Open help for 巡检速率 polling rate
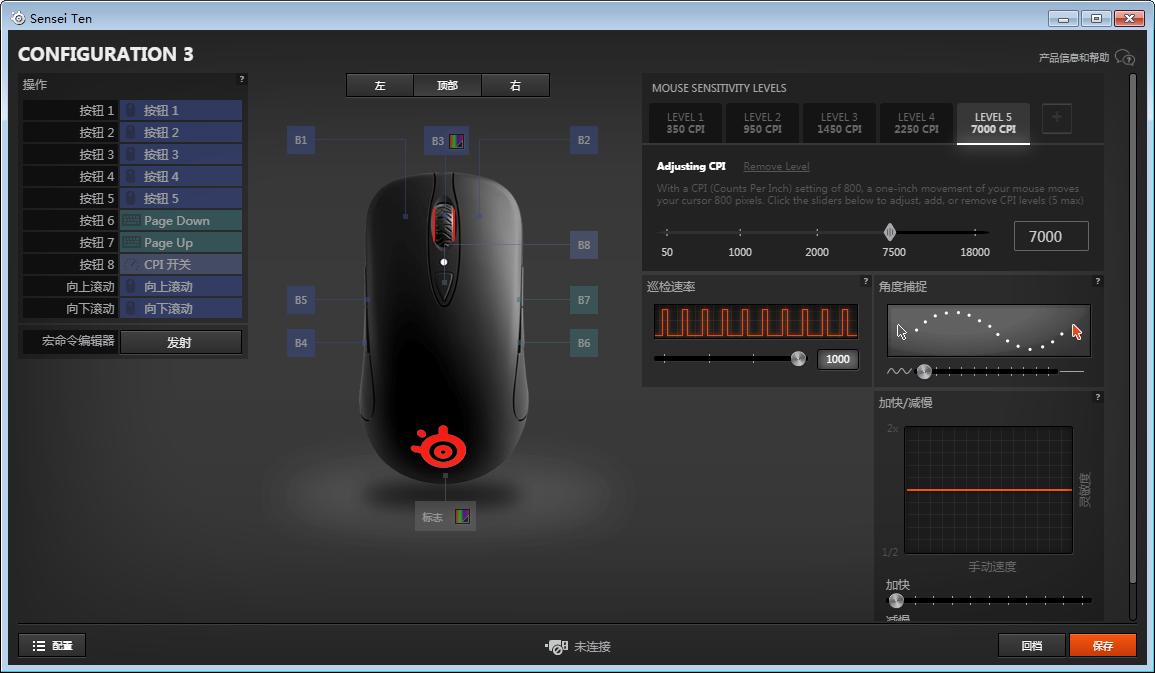 coord(866,281)
